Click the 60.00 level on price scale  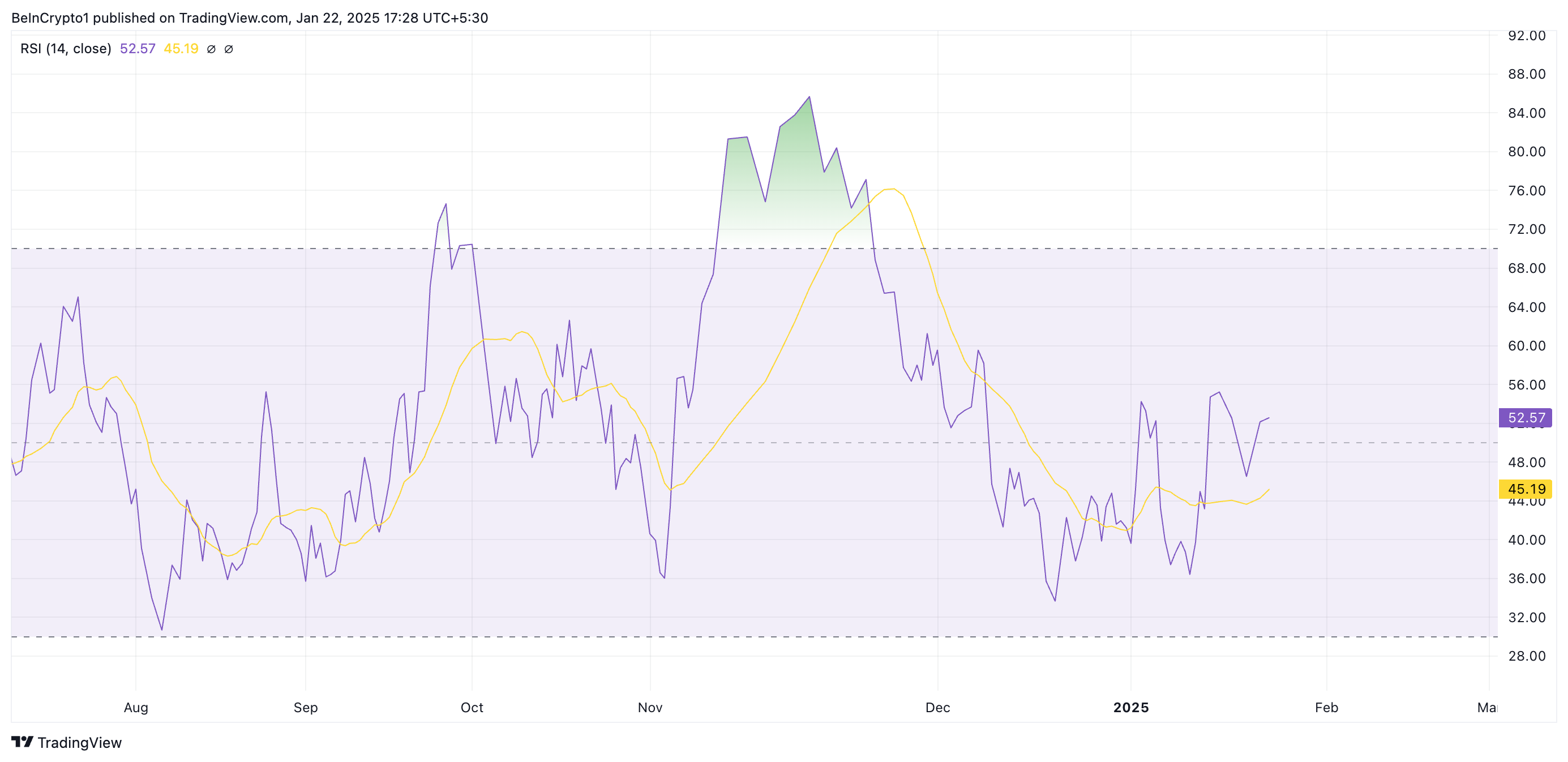(x=1526, y=346)
